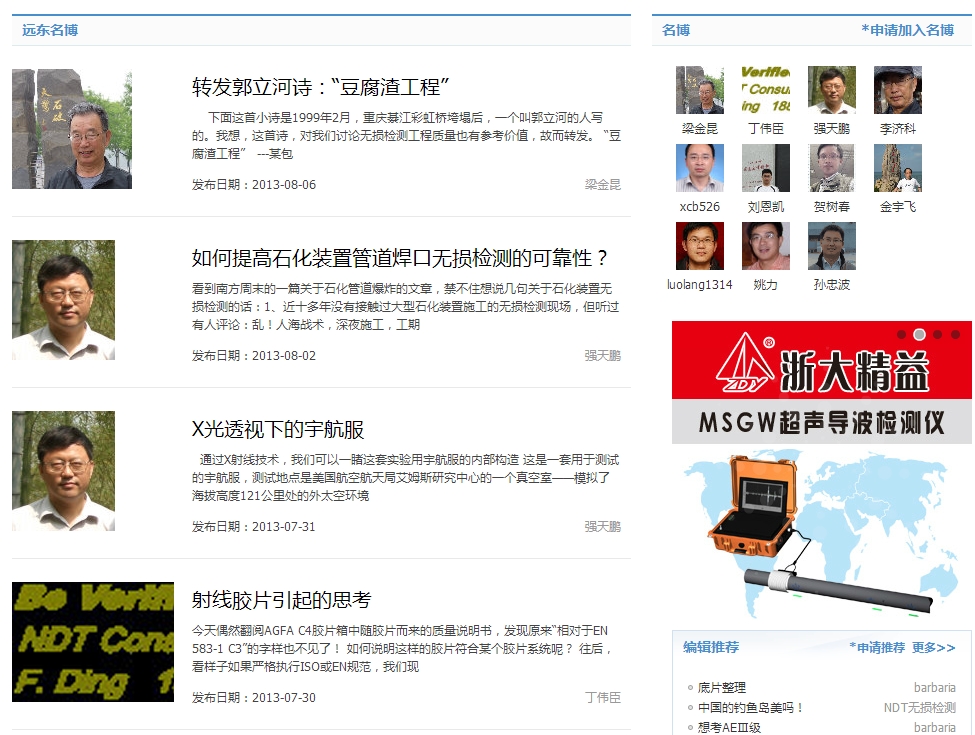Click name label 李济科 in 名博 panel
Screen dimensions: 975x735
point(897,129)
